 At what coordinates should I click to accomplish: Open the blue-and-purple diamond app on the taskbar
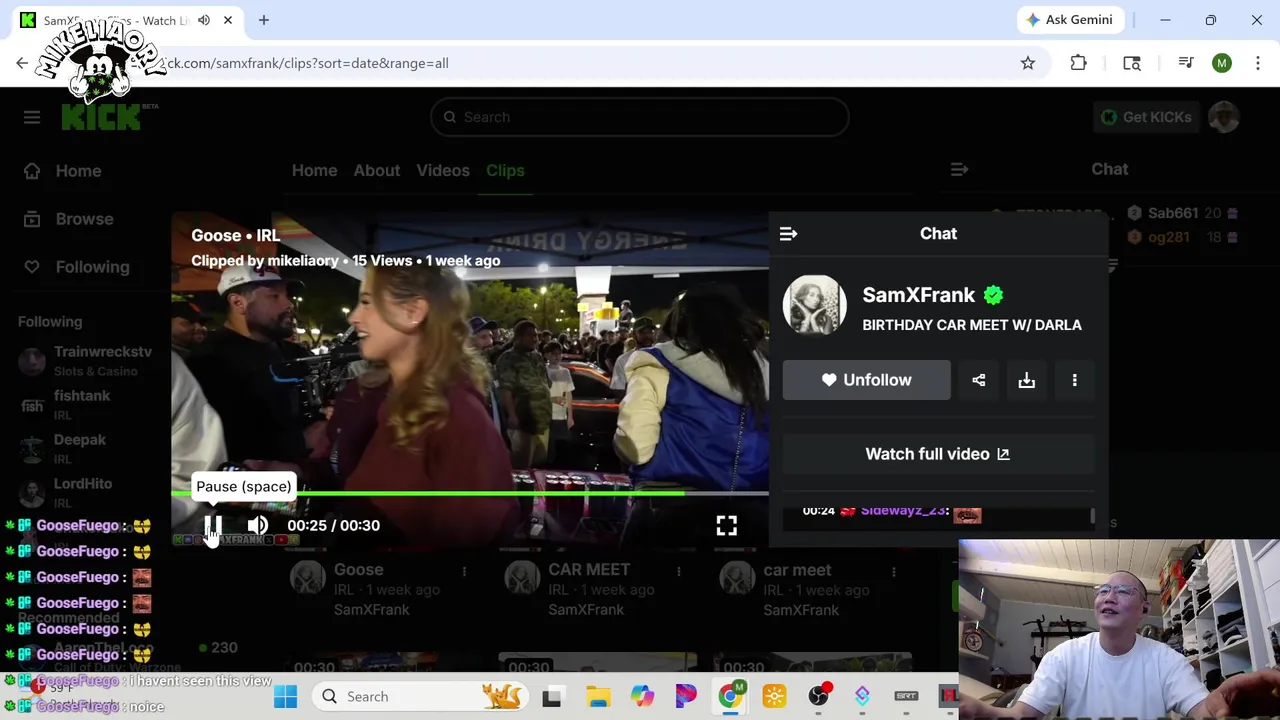tap(862, 696)
